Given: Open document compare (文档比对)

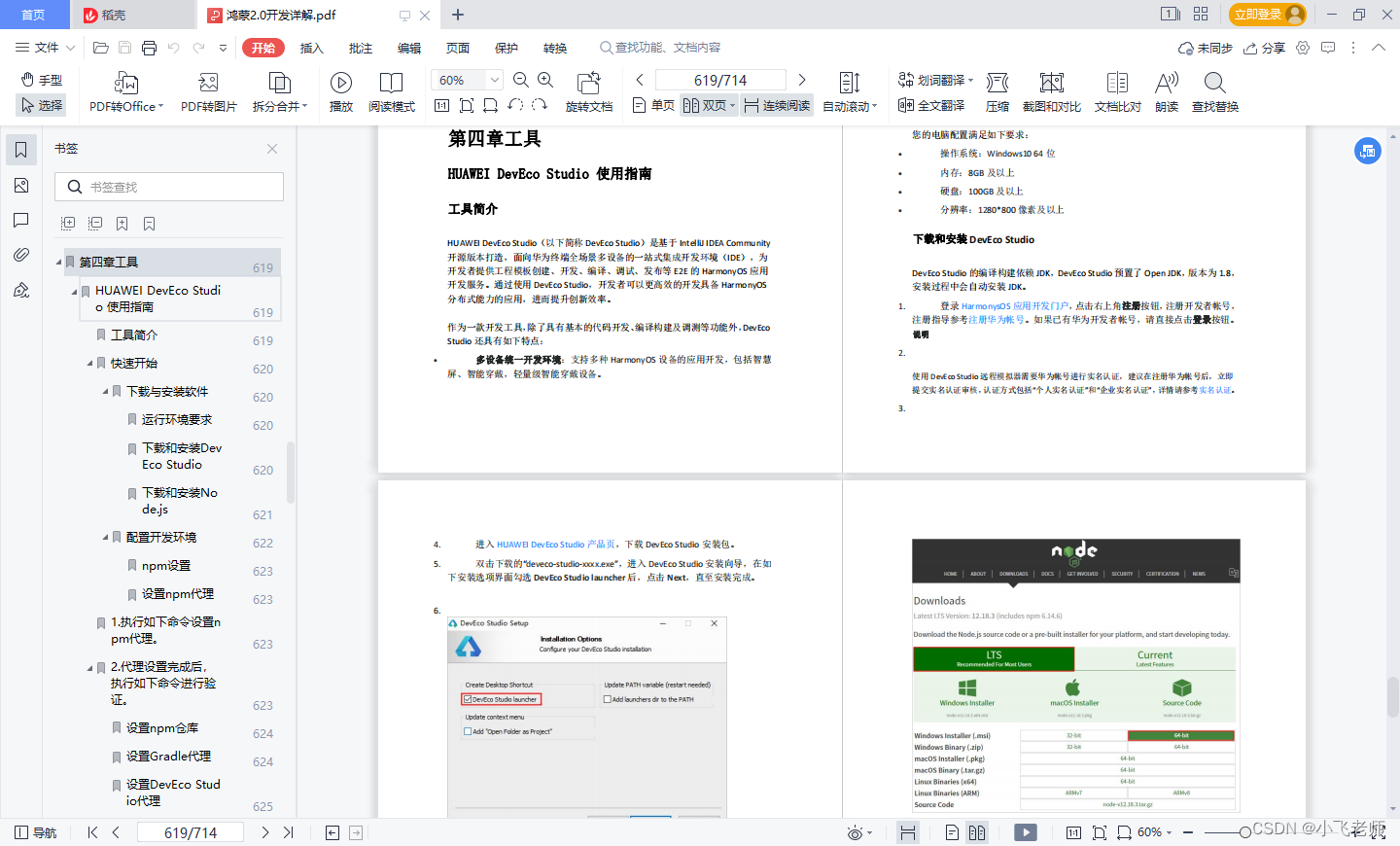Looking at the screenshot, I should (x=1118, y=93).
